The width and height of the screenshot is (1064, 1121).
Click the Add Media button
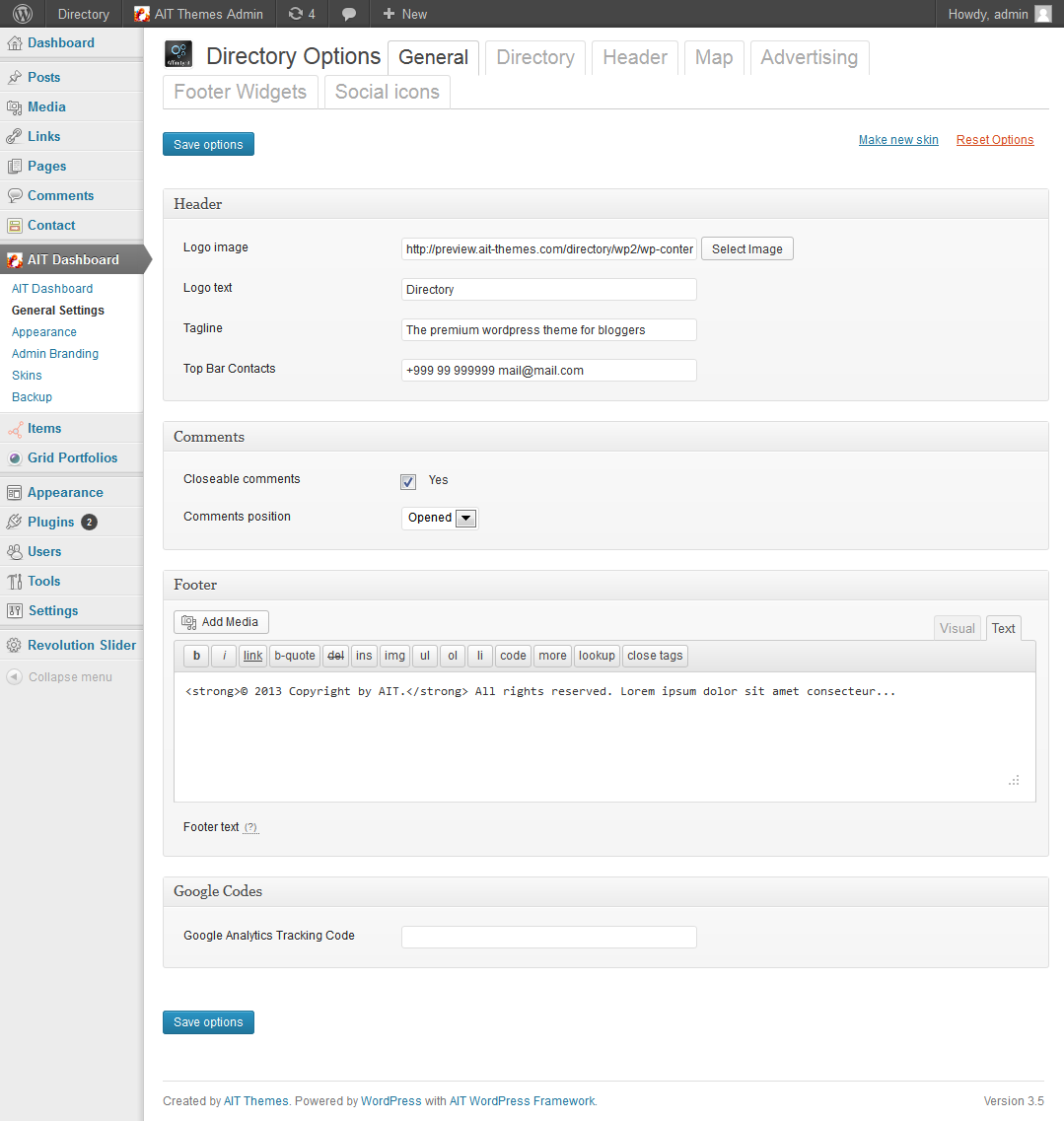pos(221,622)
